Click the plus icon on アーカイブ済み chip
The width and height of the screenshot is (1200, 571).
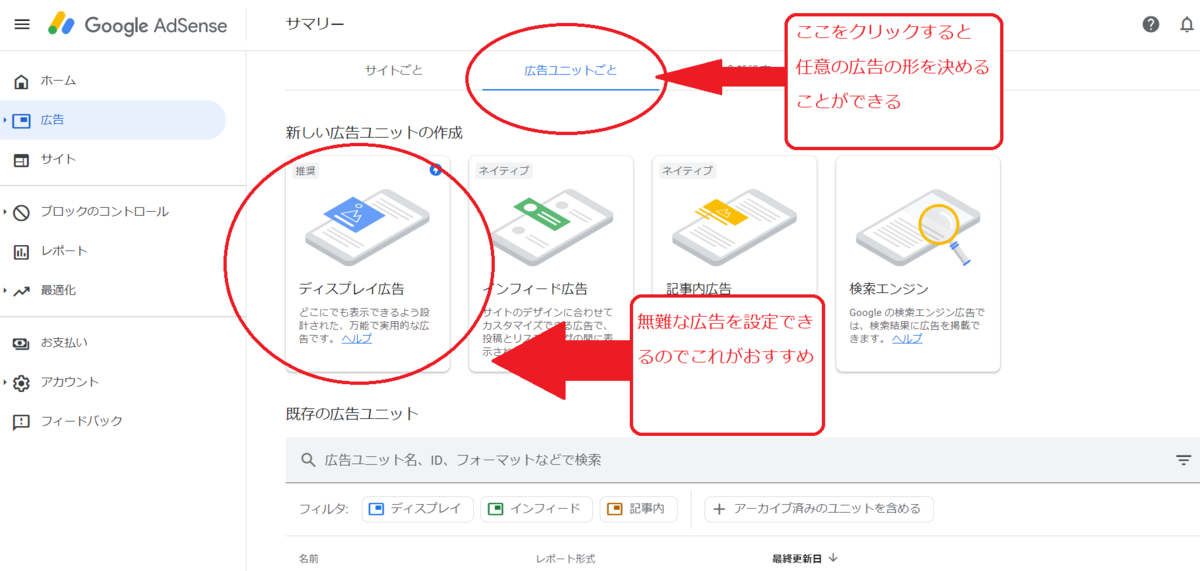(719, 509)
